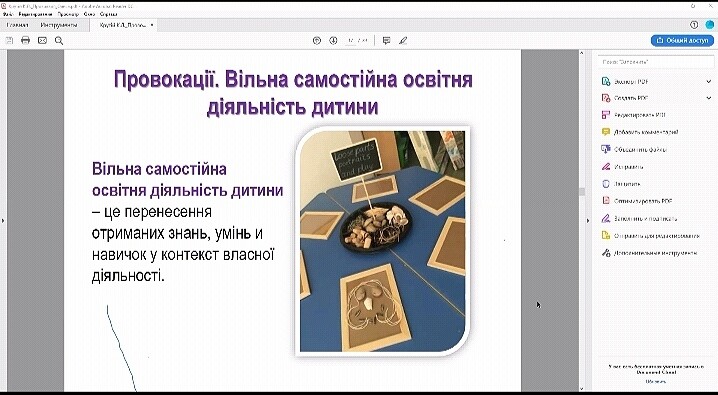Expand the Экспорт PDF chevron
This screenshot has width=718, height=395.
709,81
